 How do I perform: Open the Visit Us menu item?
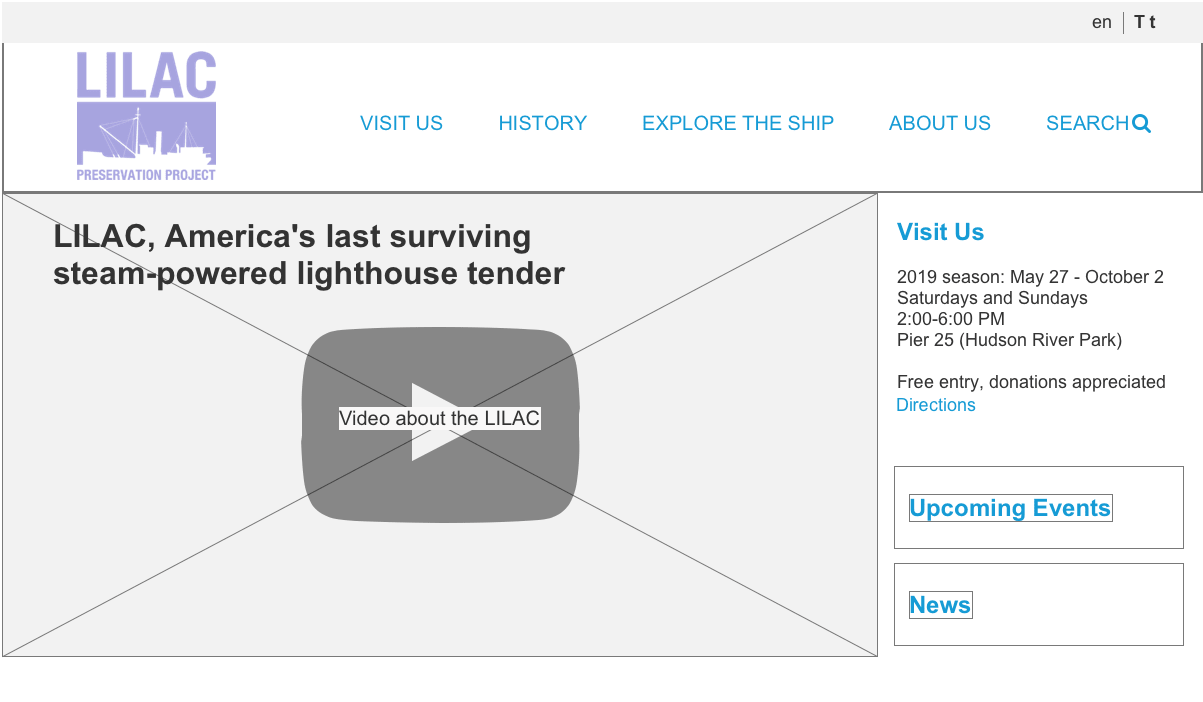pyautogui.click(x=401, y=123)
